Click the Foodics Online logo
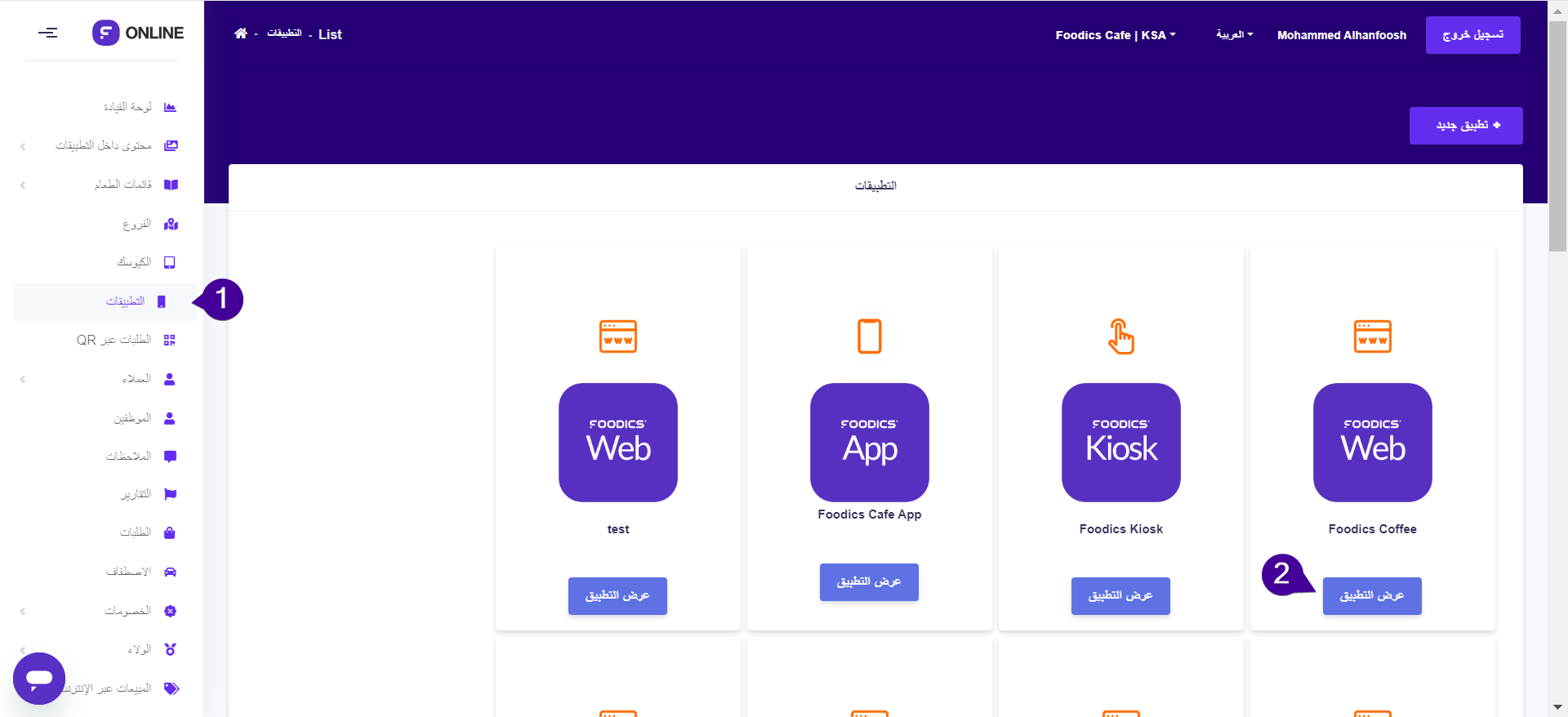 (137, 33)
